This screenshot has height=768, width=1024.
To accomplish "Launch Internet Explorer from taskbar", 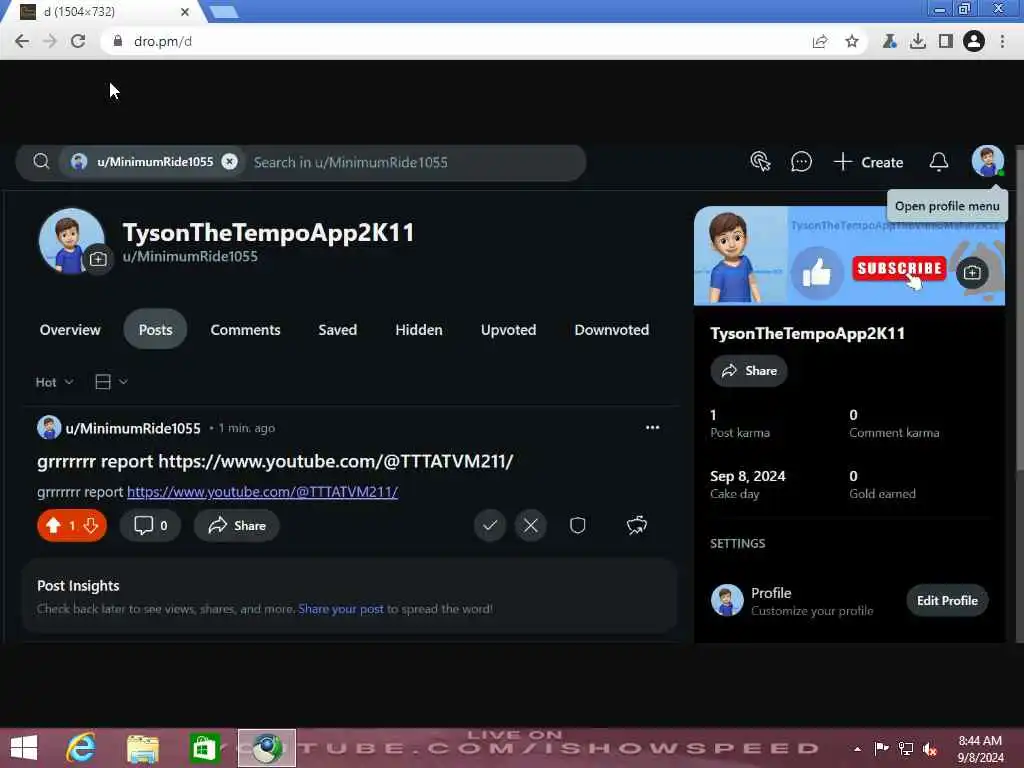I will pos(81,748).
